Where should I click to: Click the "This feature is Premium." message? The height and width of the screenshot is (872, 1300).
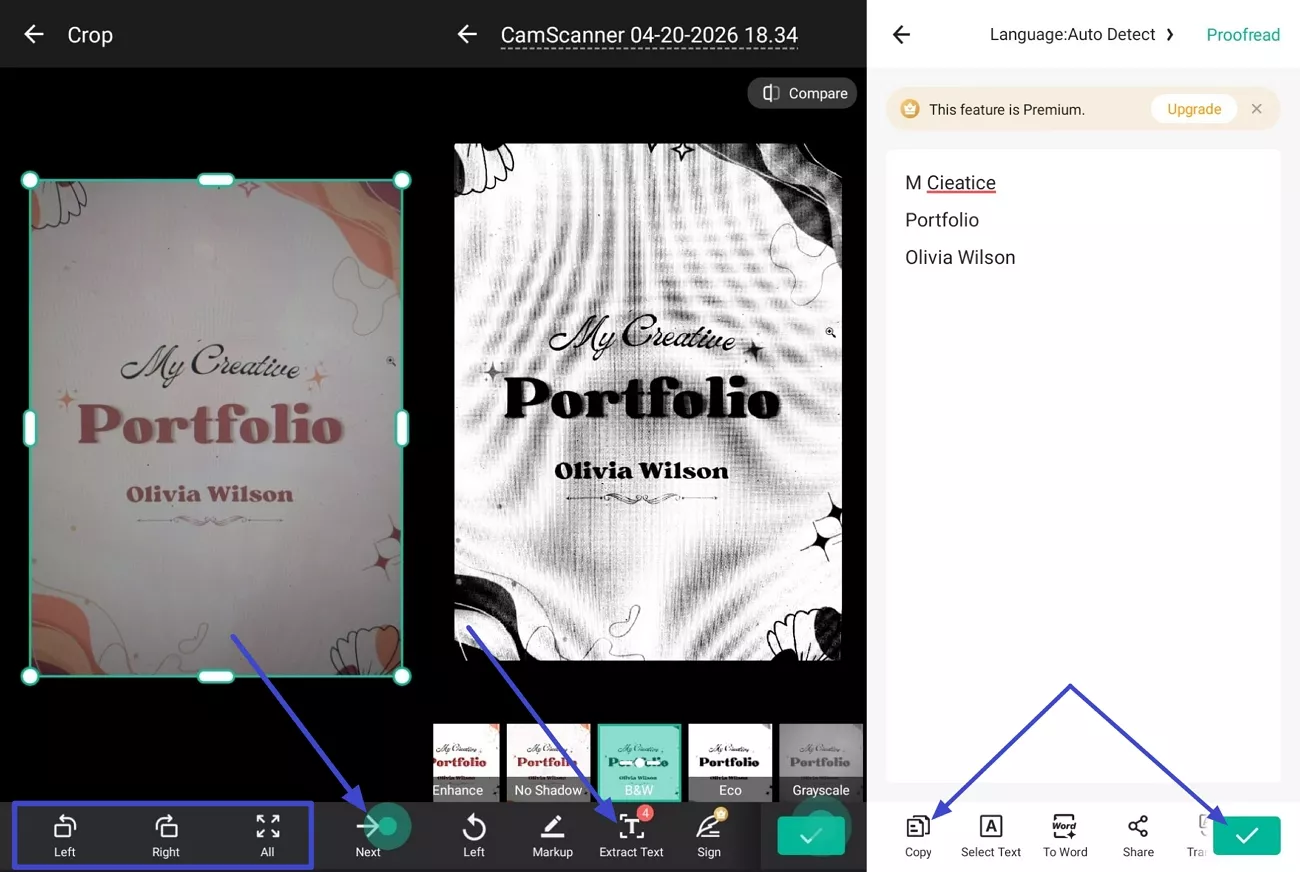[x=1007, y=110]
